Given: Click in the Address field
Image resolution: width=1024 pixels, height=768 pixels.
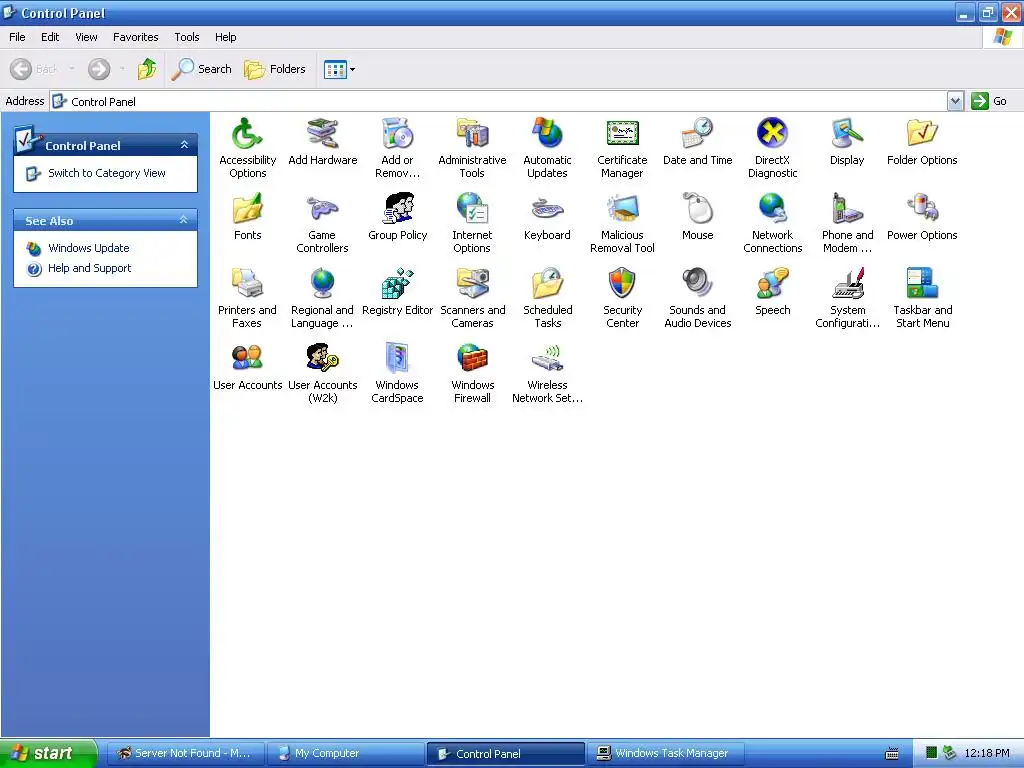Looking at the screenshot, I should tap(499, 101).
